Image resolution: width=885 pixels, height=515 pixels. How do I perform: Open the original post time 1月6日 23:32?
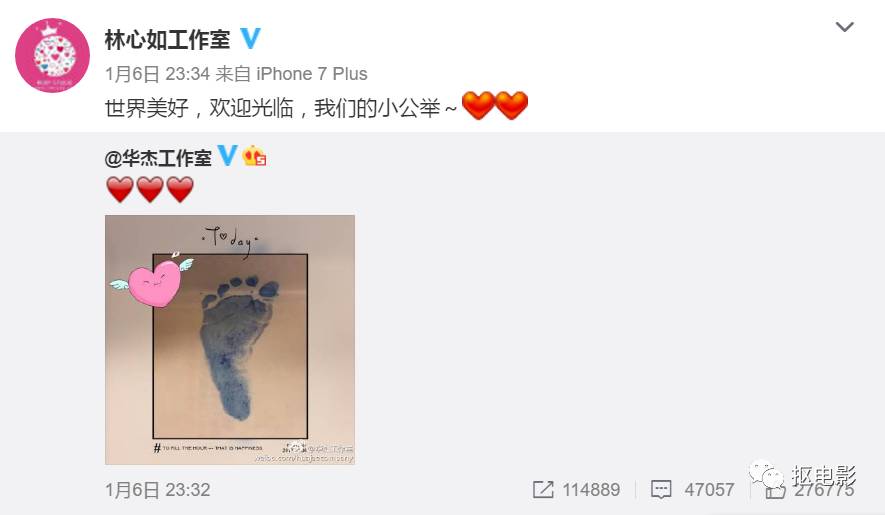click(157, 490)
